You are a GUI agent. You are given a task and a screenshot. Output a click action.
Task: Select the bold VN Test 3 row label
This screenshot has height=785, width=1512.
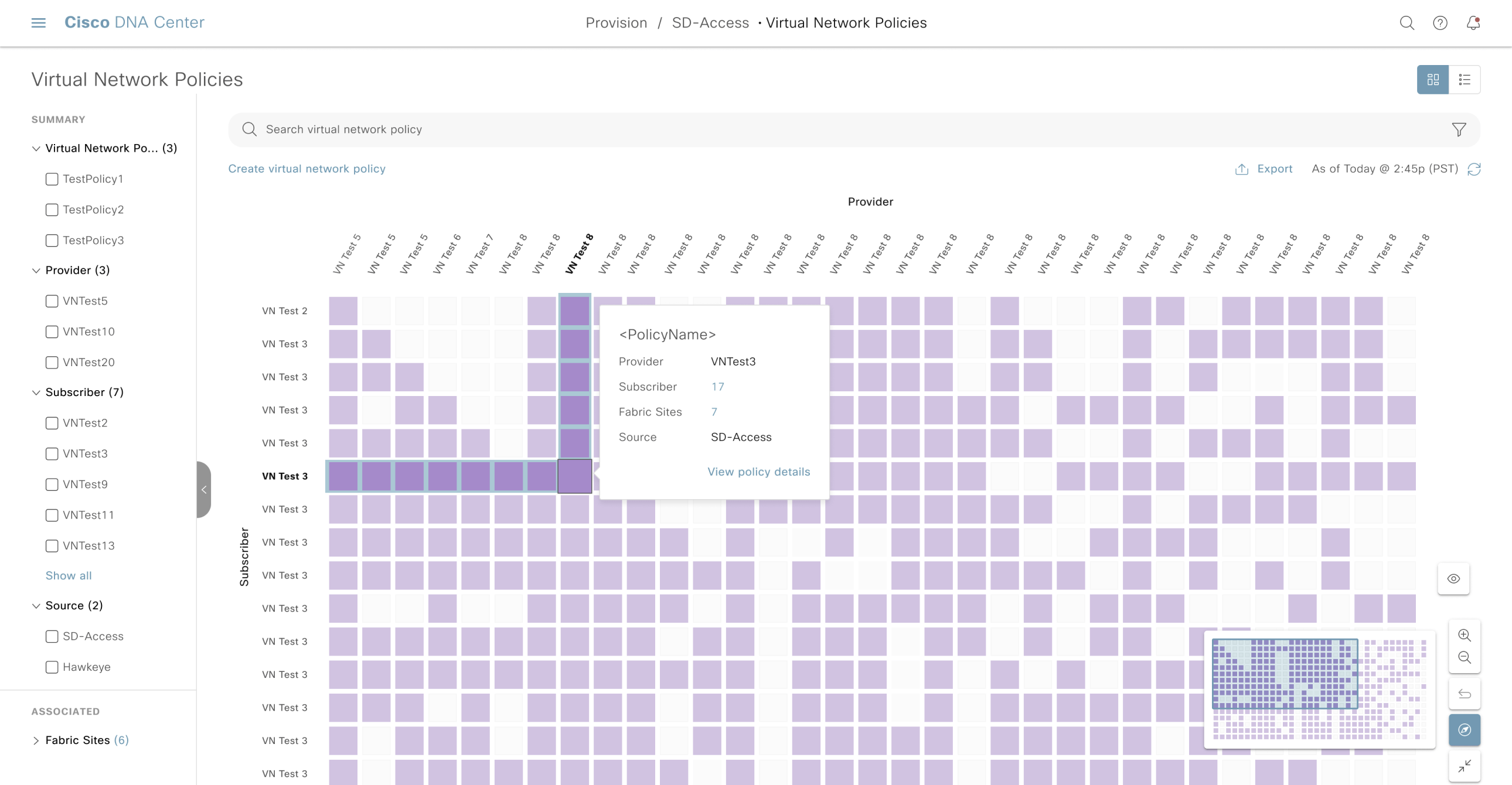285,476
